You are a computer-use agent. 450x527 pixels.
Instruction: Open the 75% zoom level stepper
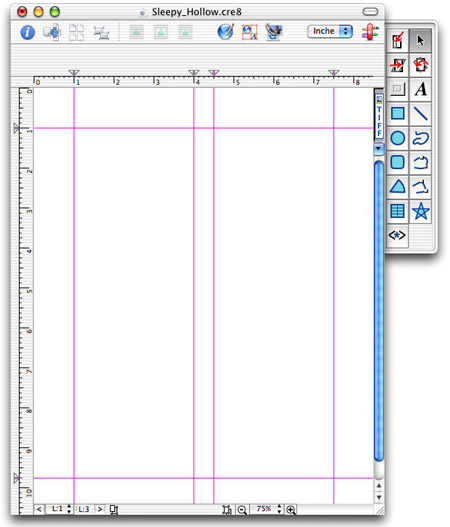click(279, 509)
